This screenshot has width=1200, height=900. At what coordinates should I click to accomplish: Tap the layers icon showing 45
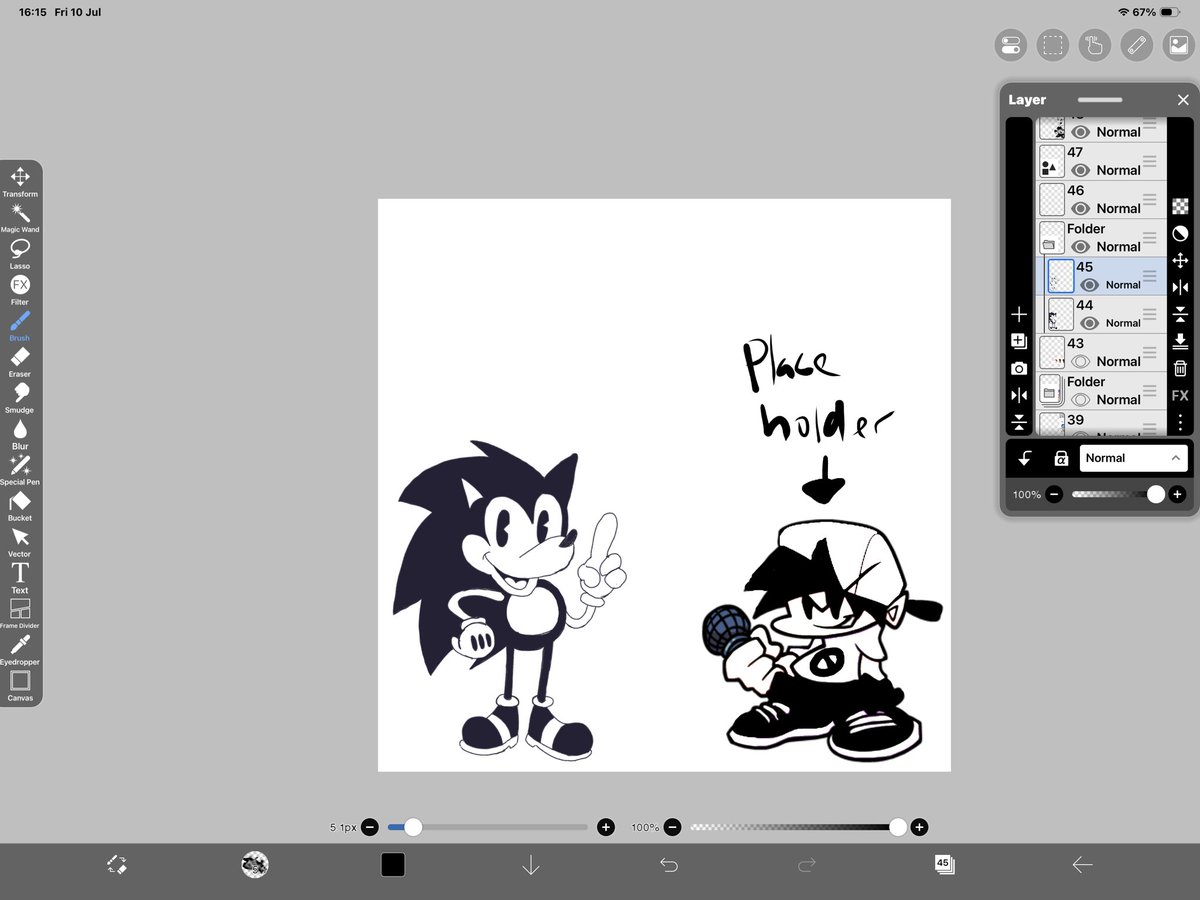click(944, 865)
